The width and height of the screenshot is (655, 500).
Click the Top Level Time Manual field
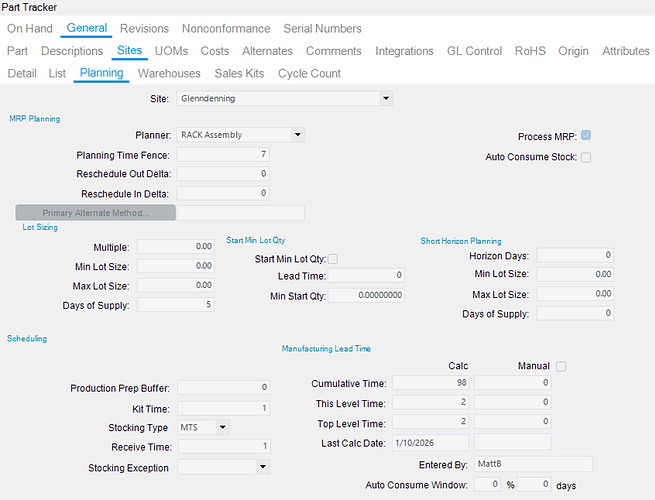point(513,421)
